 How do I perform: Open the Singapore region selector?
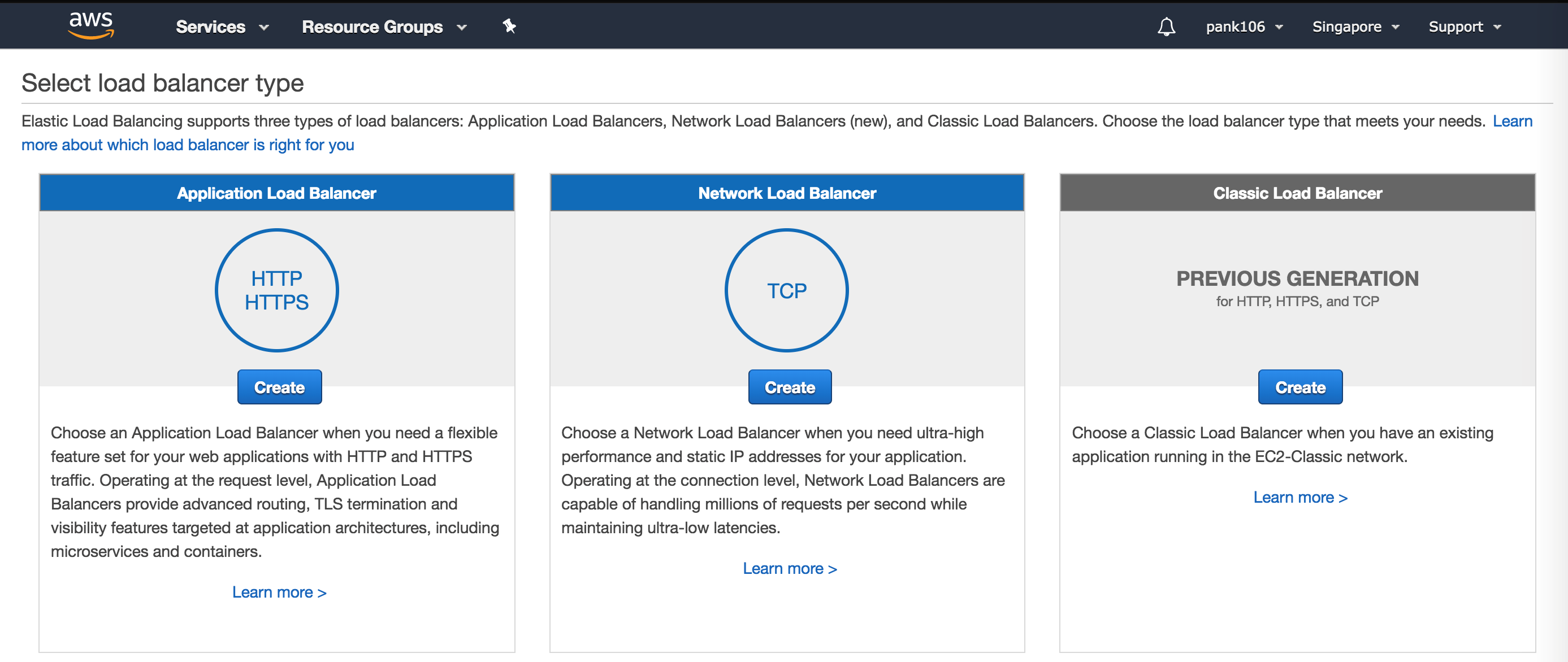coord(1355,27)
